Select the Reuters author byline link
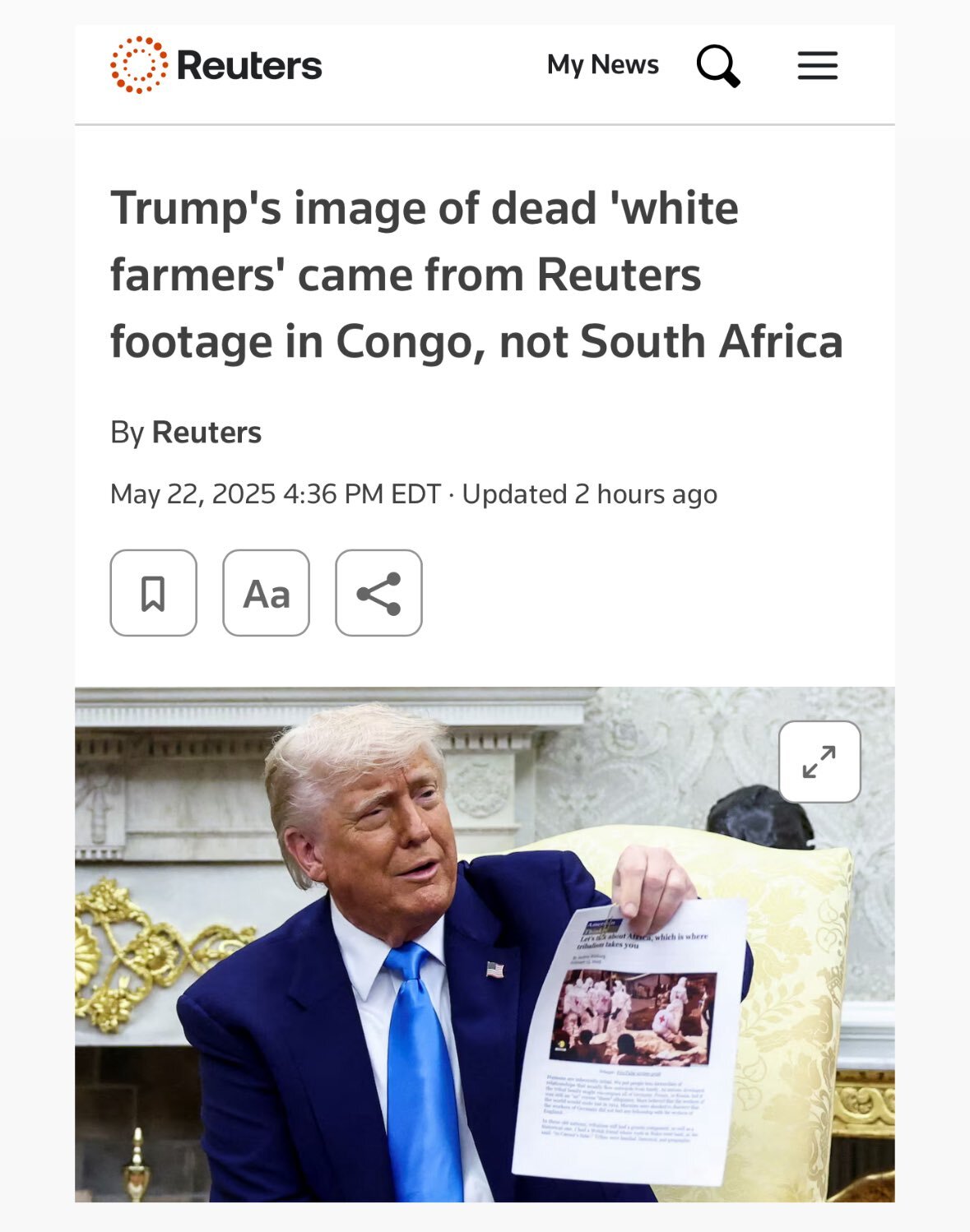Viewport: 970px width, 1232px height. pyautogui.click(x=207, y=433)
